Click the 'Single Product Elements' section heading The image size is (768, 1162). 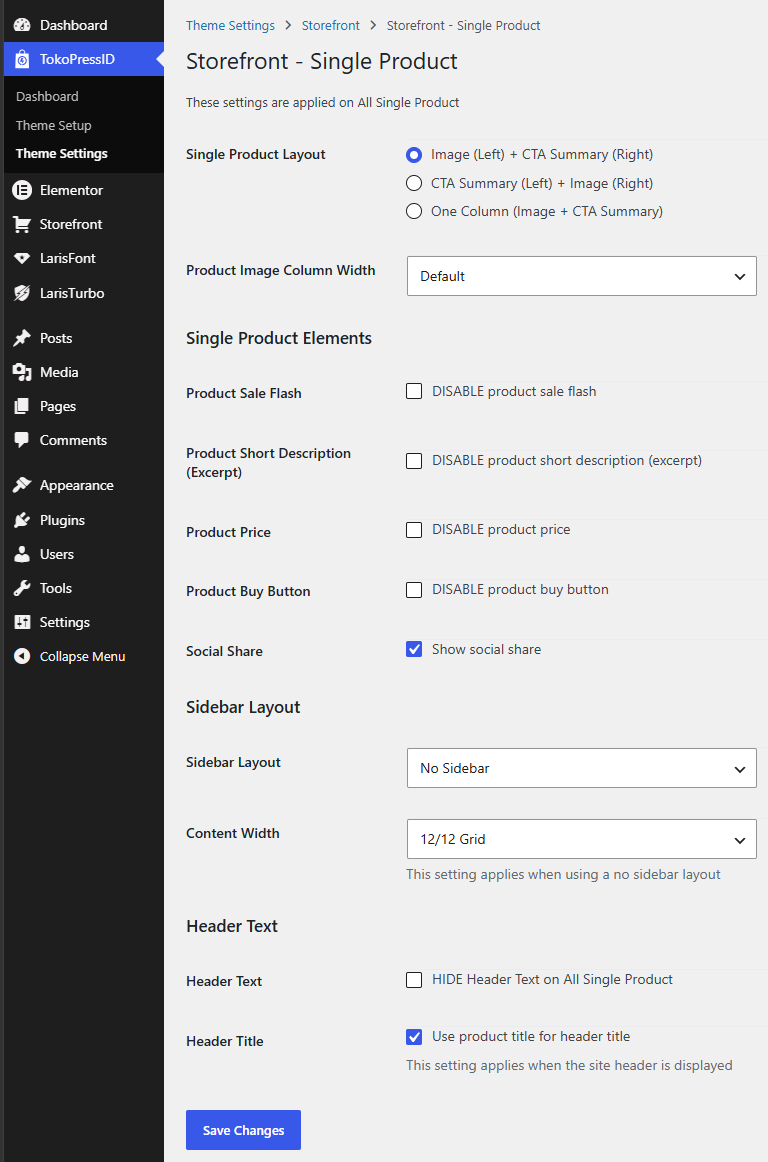(x=279, y=339)
